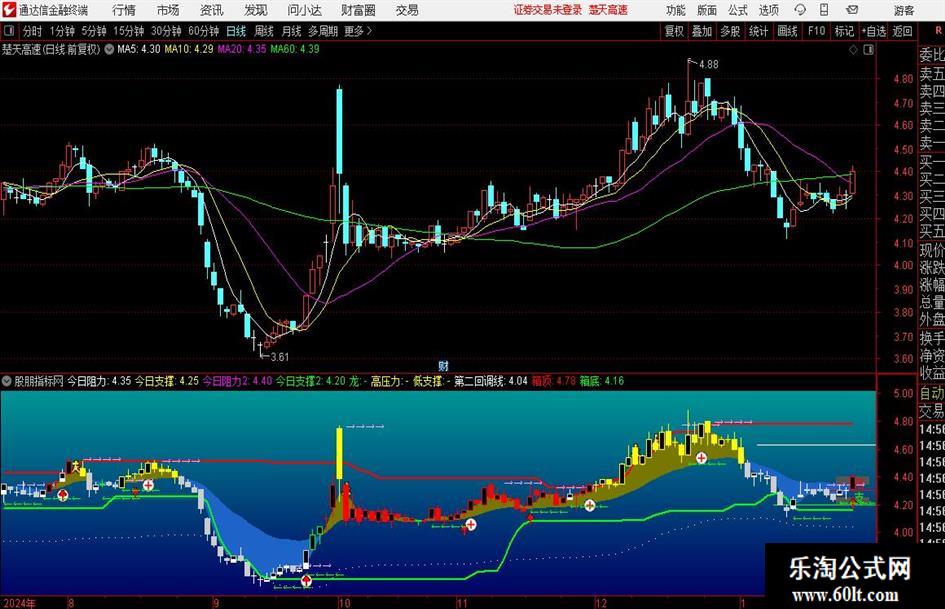Viewport: 945px width, 609px height.
Task: Toggle the right info panel icon
Action: (868, 50)
